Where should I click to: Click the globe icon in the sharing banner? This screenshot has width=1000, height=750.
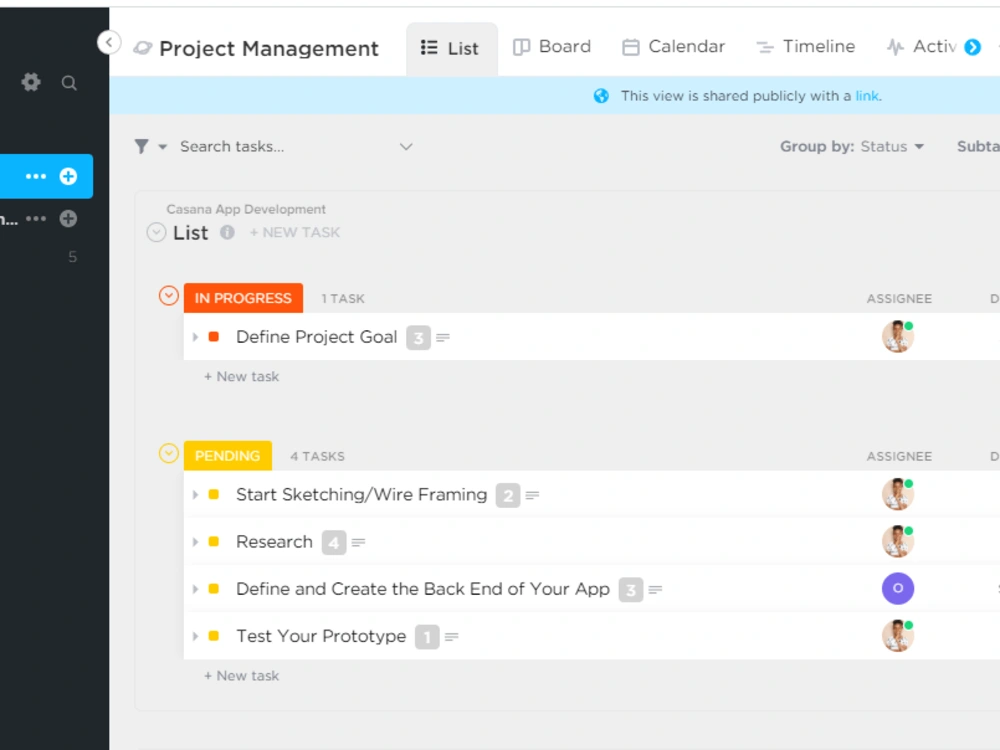point(601,95)
